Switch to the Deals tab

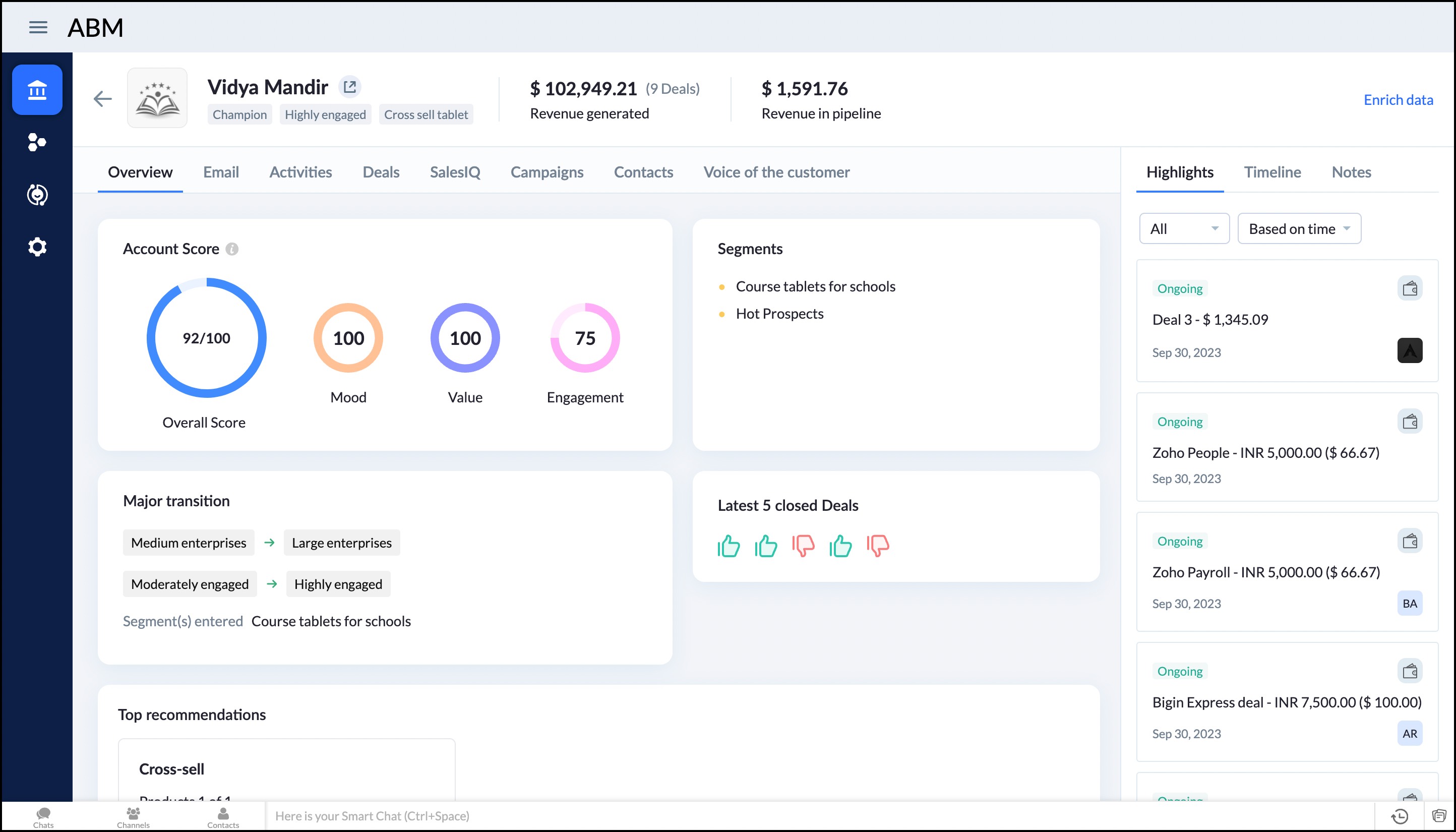click(x=381, y=172)
